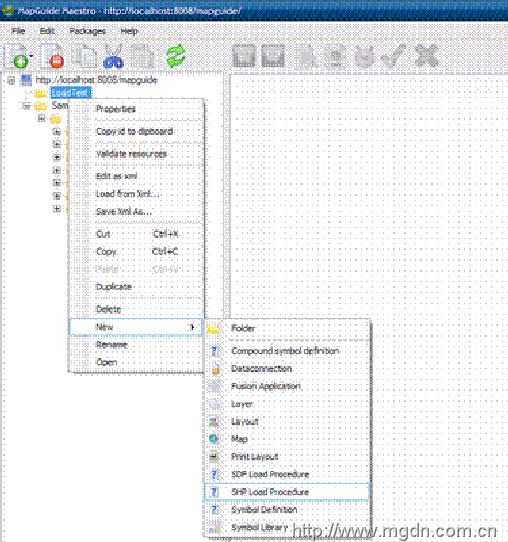
Task: Click the second greyed-out save toolbar icon
Action: pos(273,56)
